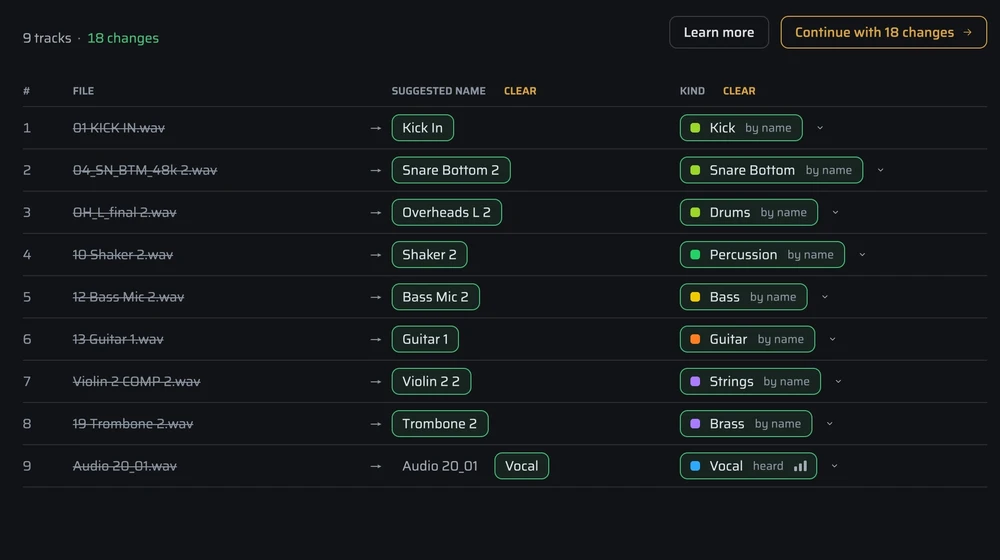Click the SUGGESTED NAME column header

[438, 91]
